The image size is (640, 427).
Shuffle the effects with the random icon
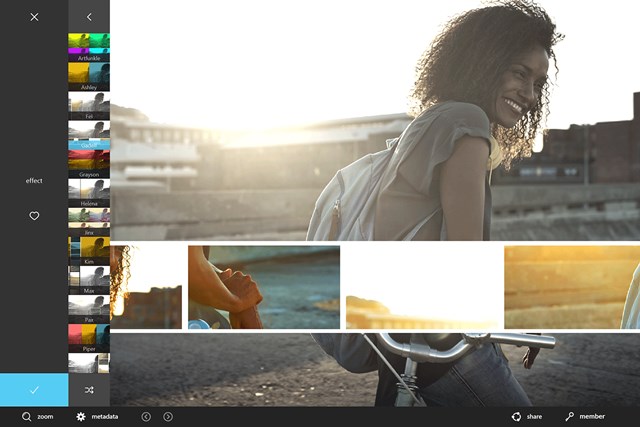pyautogui.click(x=89, y=390)
